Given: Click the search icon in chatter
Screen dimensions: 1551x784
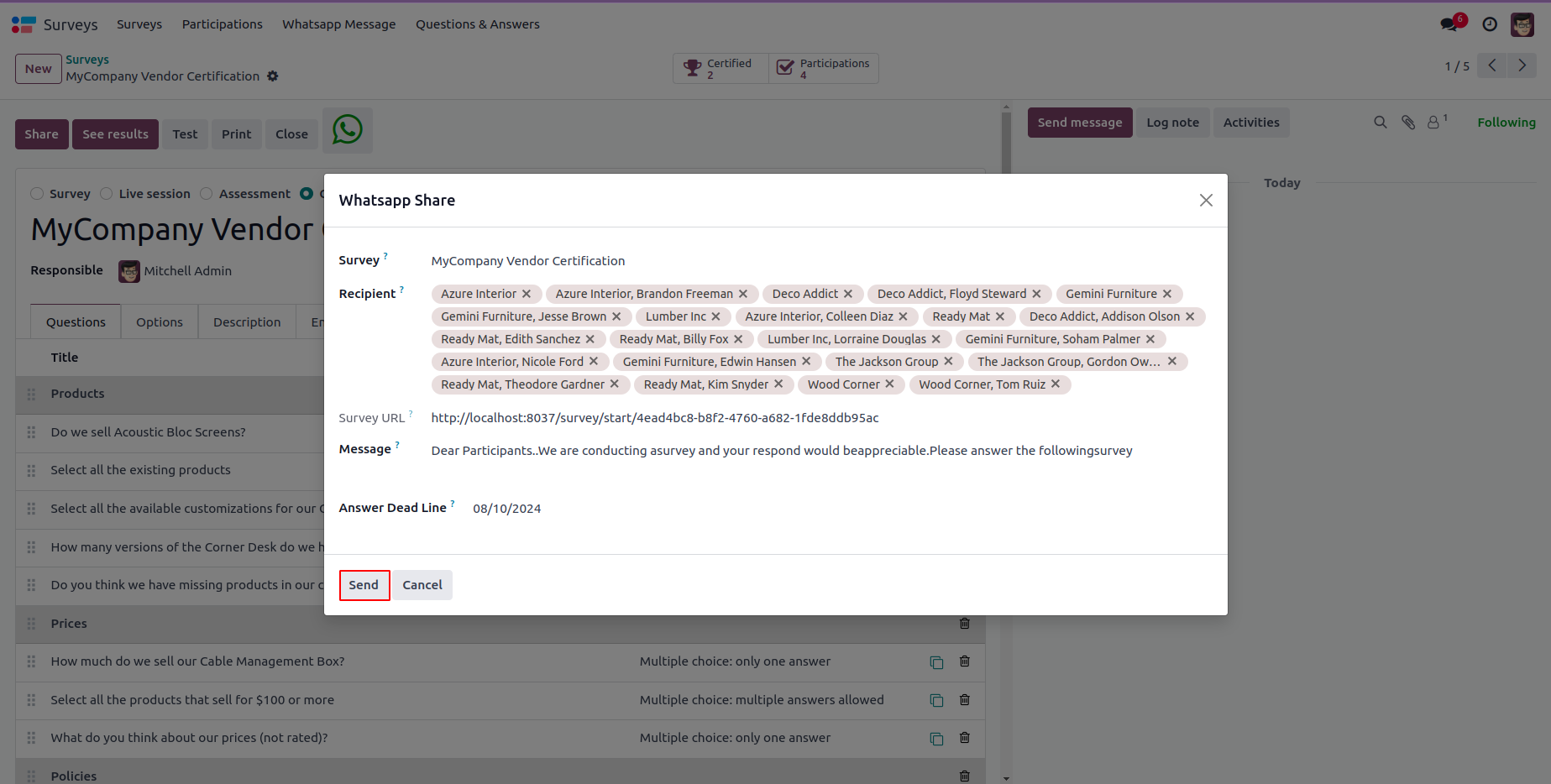Looking at the screenshot, I should coord(1380,123).
